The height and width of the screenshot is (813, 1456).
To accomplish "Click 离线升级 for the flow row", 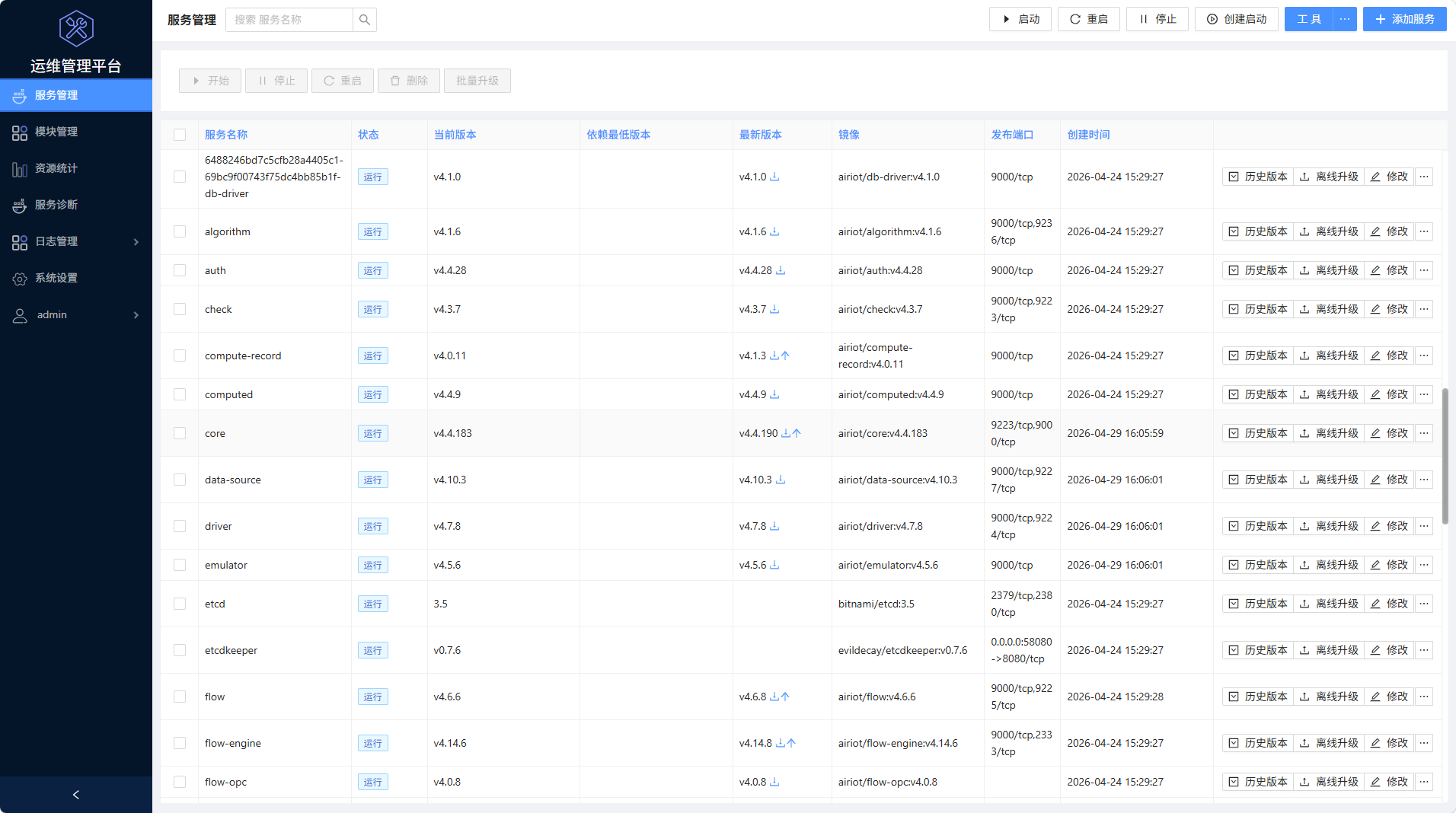I will click(1329, 697).
